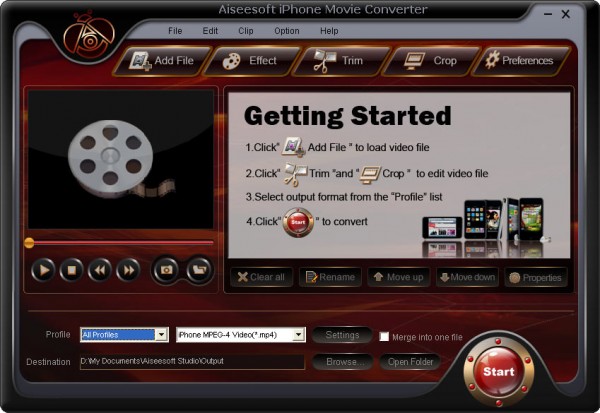Click the iPhone devices image

coord(487,226)
